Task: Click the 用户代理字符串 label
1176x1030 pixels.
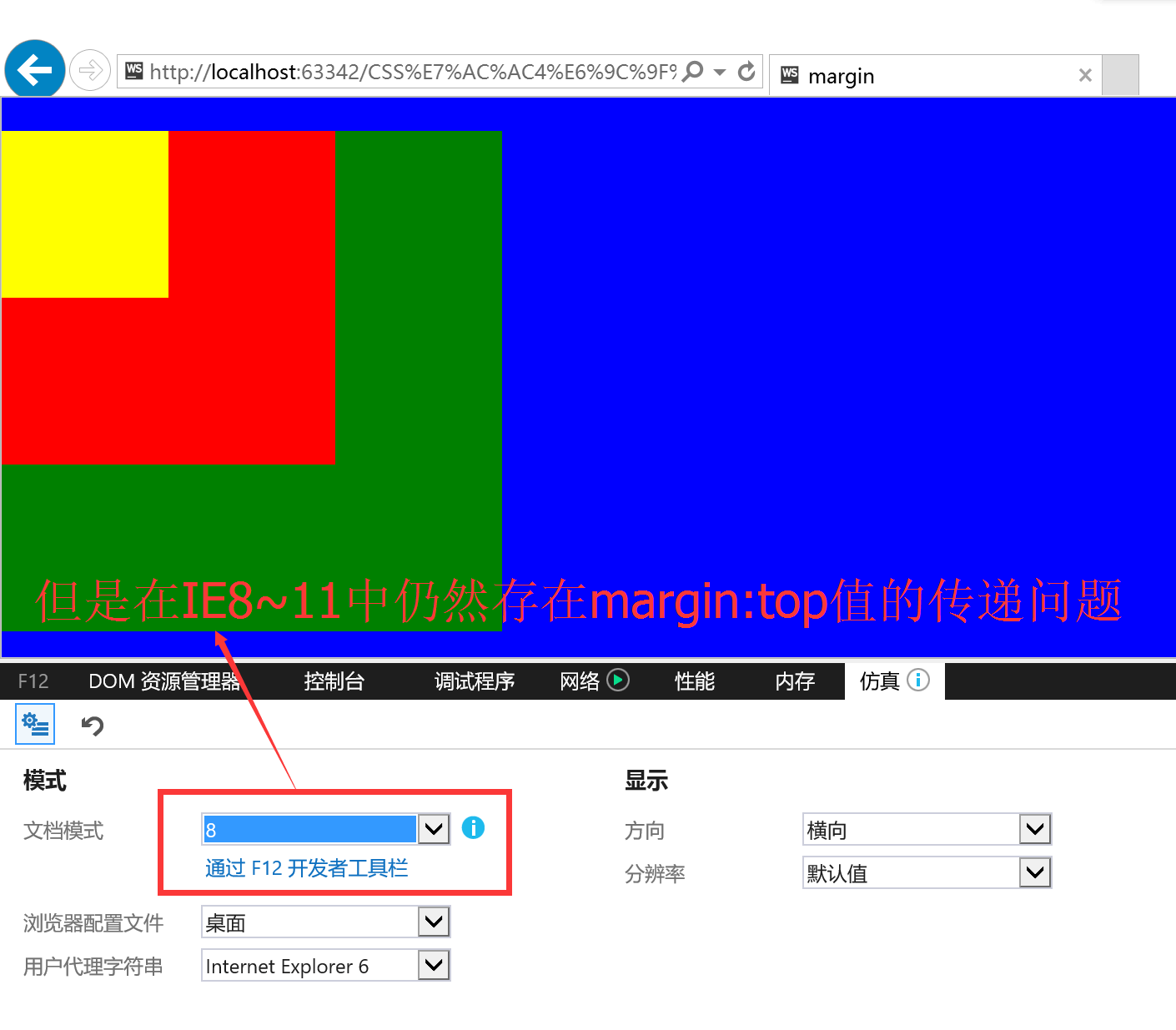Action: click(93, 967)
